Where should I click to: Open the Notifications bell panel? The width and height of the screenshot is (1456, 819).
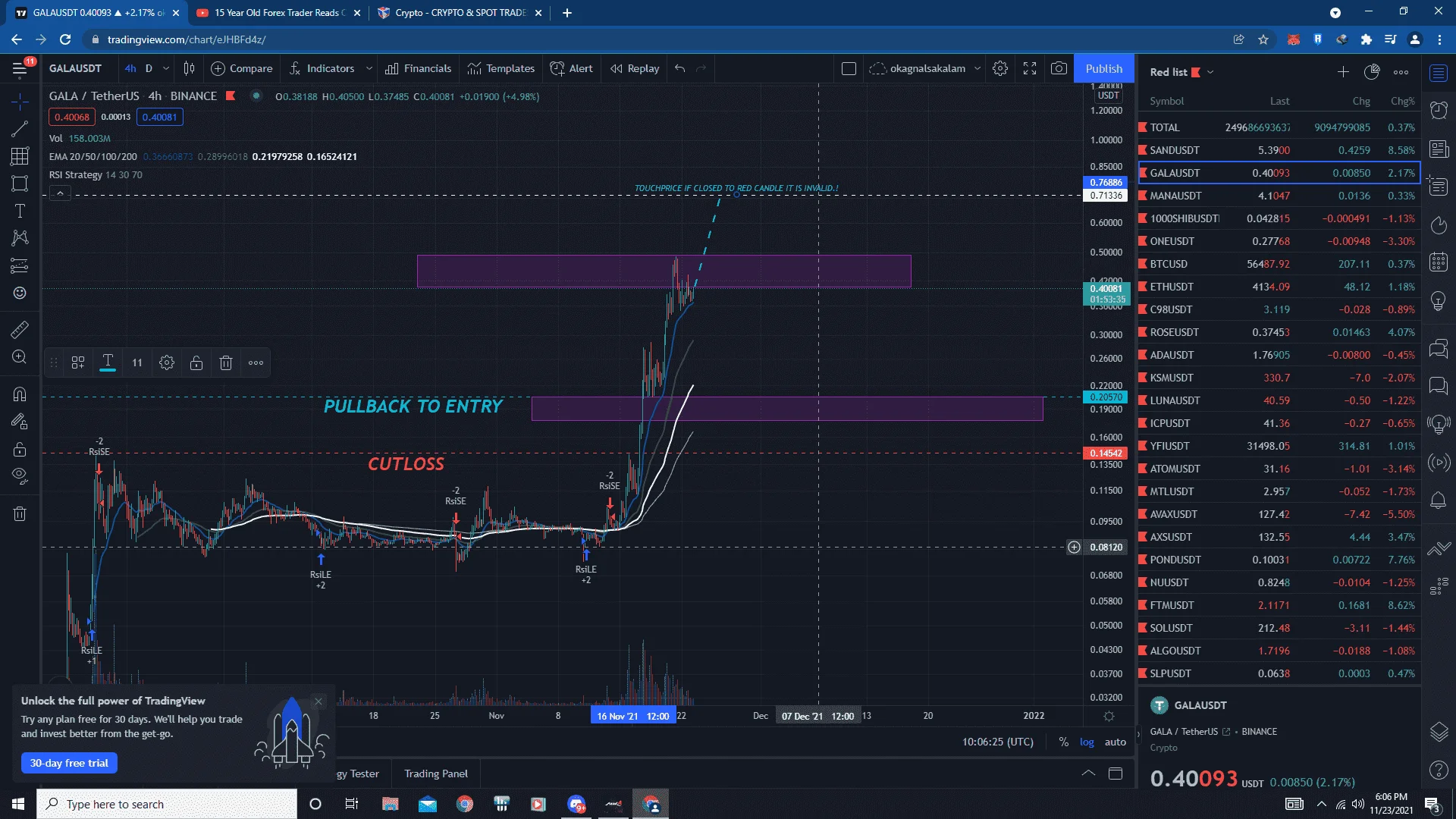tap(1439, 500)
